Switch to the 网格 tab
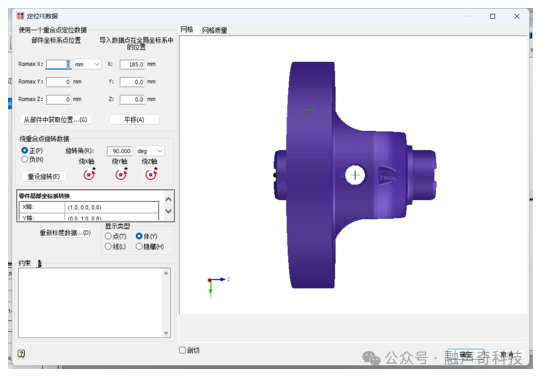 coord(187,29)
